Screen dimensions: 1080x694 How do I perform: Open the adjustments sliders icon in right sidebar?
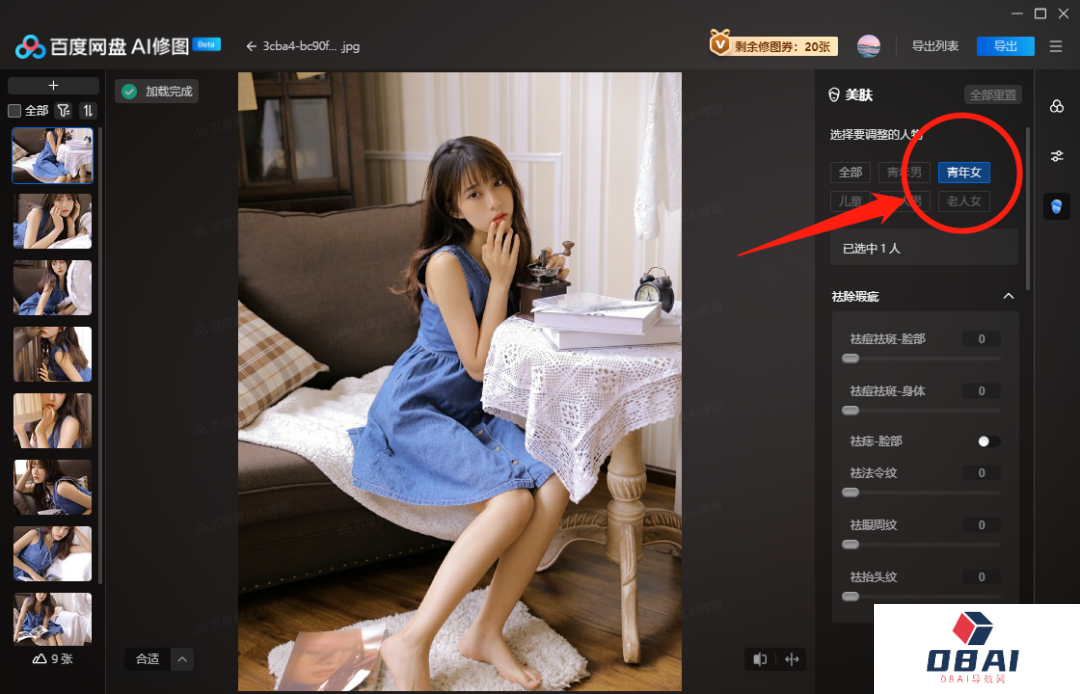(x=1057, y=156)
